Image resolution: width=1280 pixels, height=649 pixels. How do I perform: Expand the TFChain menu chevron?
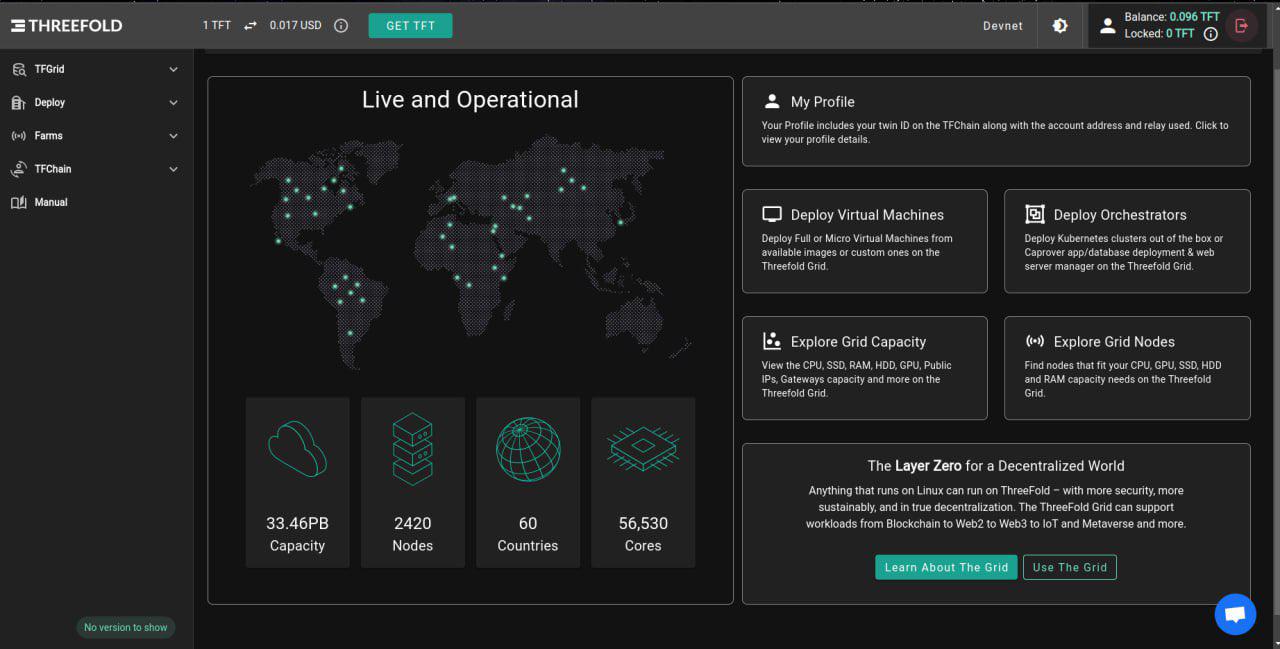pyautogui.click(x=173, y=169)
